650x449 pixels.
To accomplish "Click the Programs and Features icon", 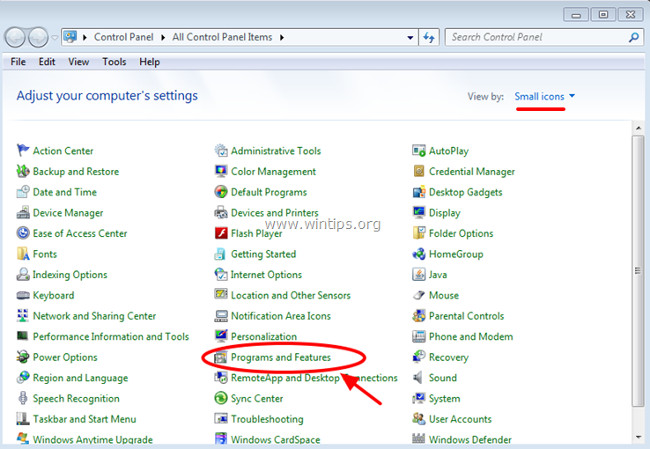I will 222,357.
